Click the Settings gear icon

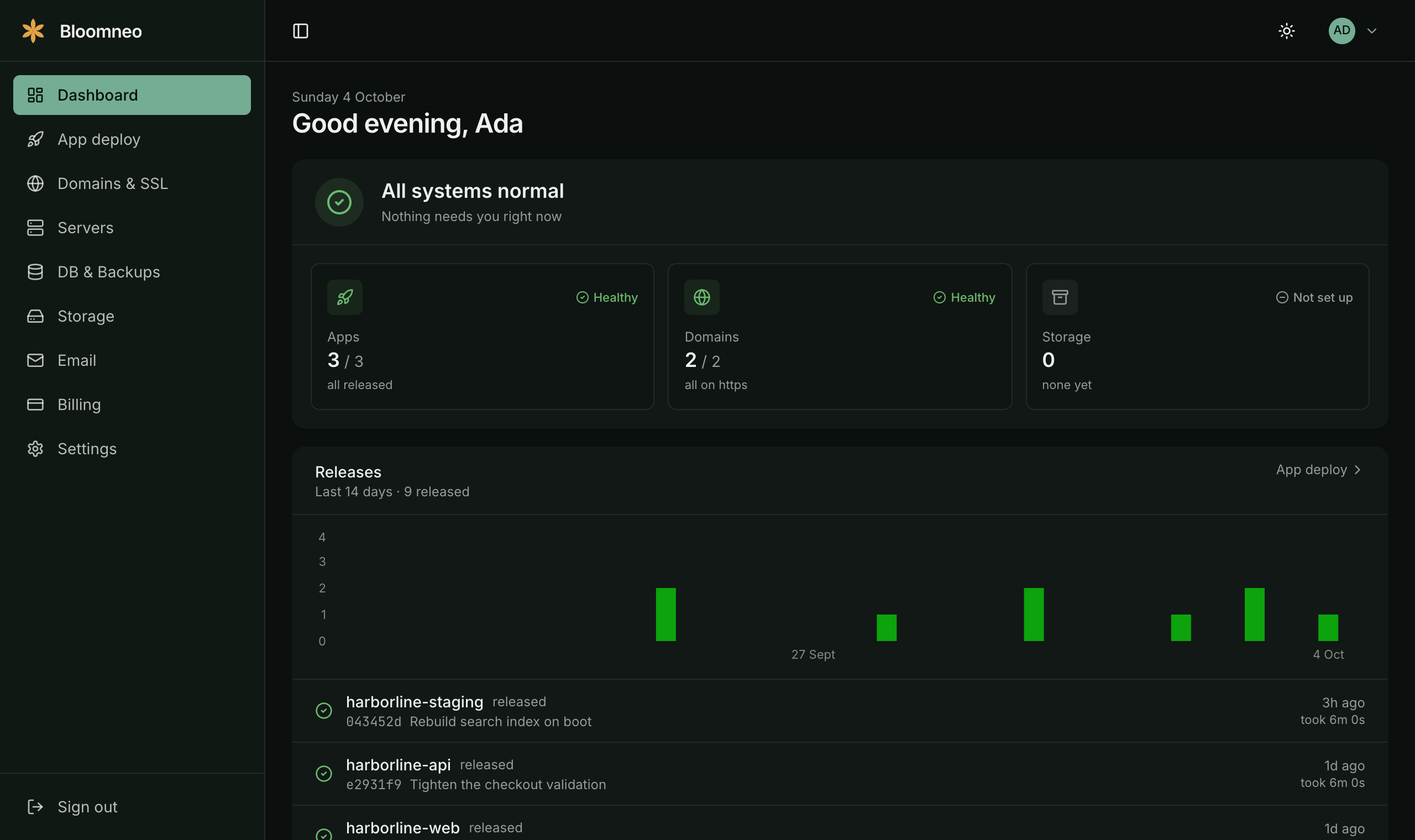click(35, 448)
